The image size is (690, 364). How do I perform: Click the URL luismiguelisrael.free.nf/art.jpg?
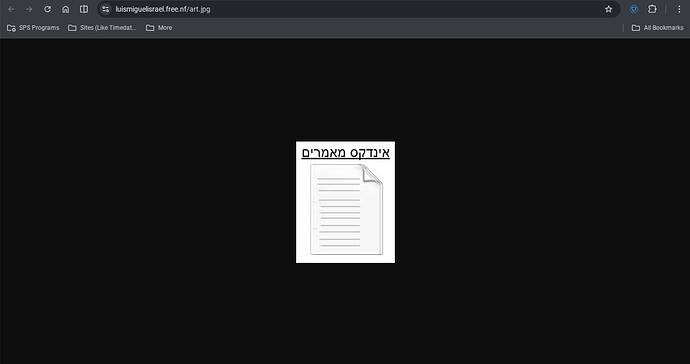point(163,9)
